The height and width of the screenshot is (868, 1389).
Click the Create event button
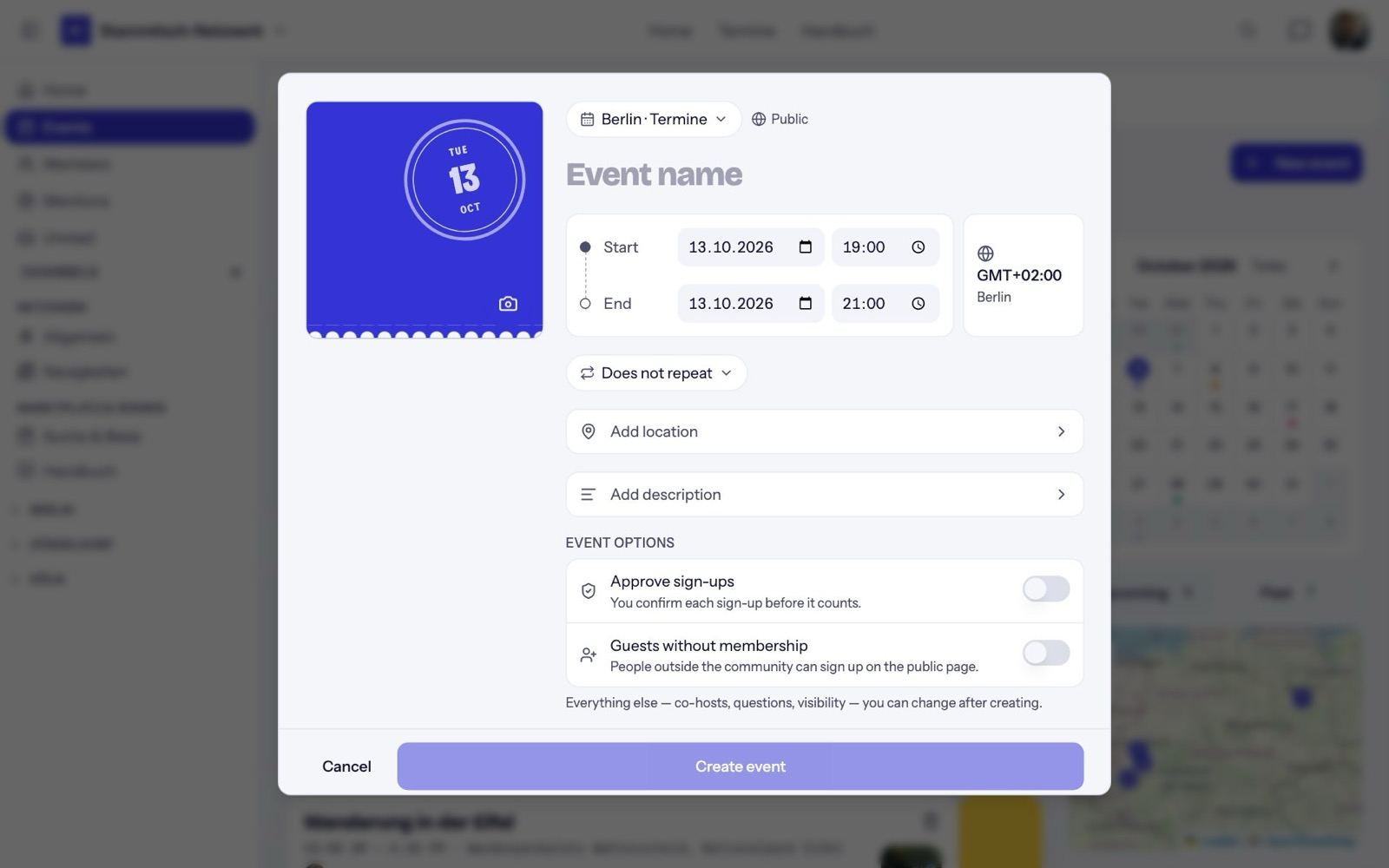click(741, 766)
